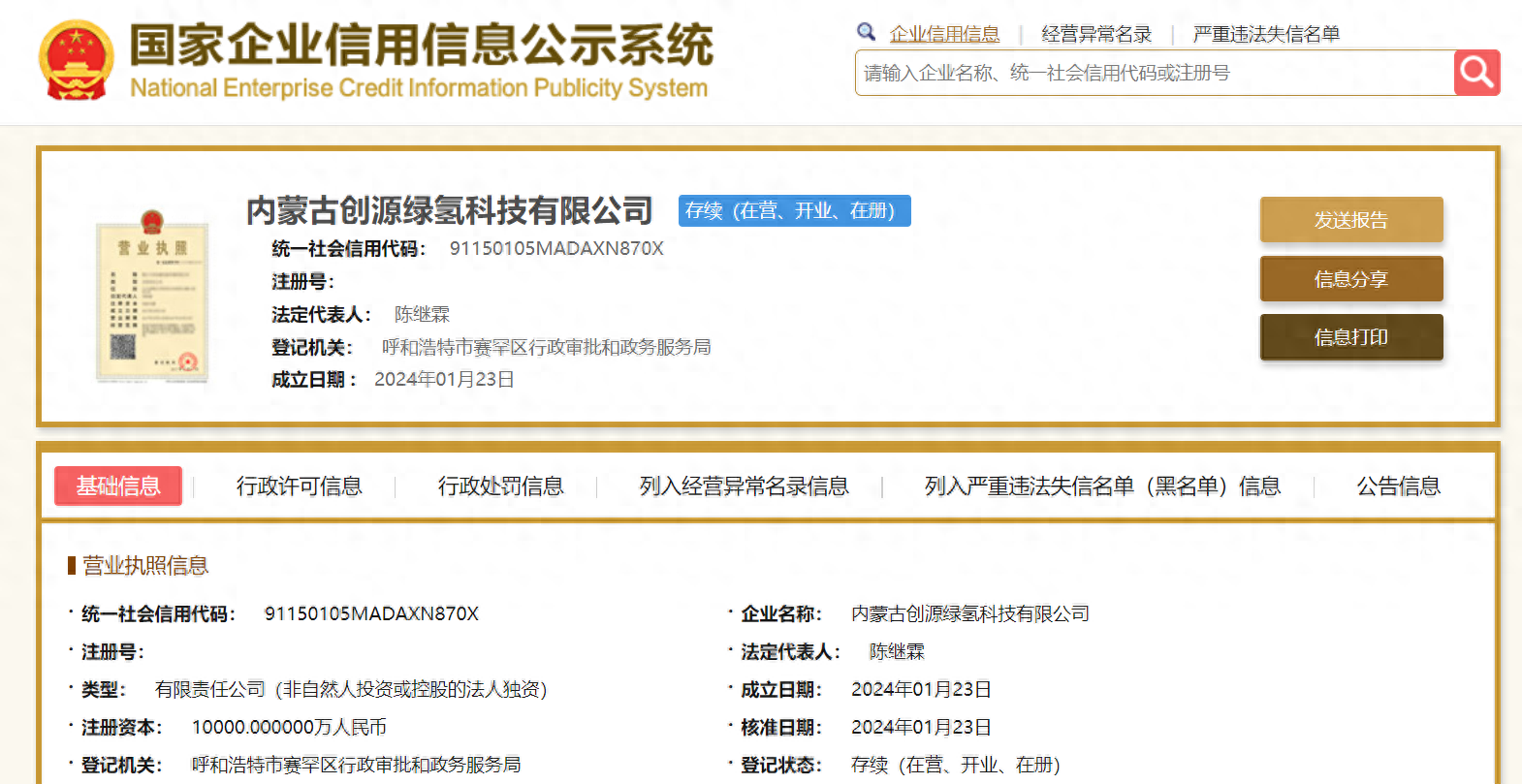
Task: Switch to the 列入严重违法失信名单（黑名单）信息 tab
Action: (x=1103, y=486)
